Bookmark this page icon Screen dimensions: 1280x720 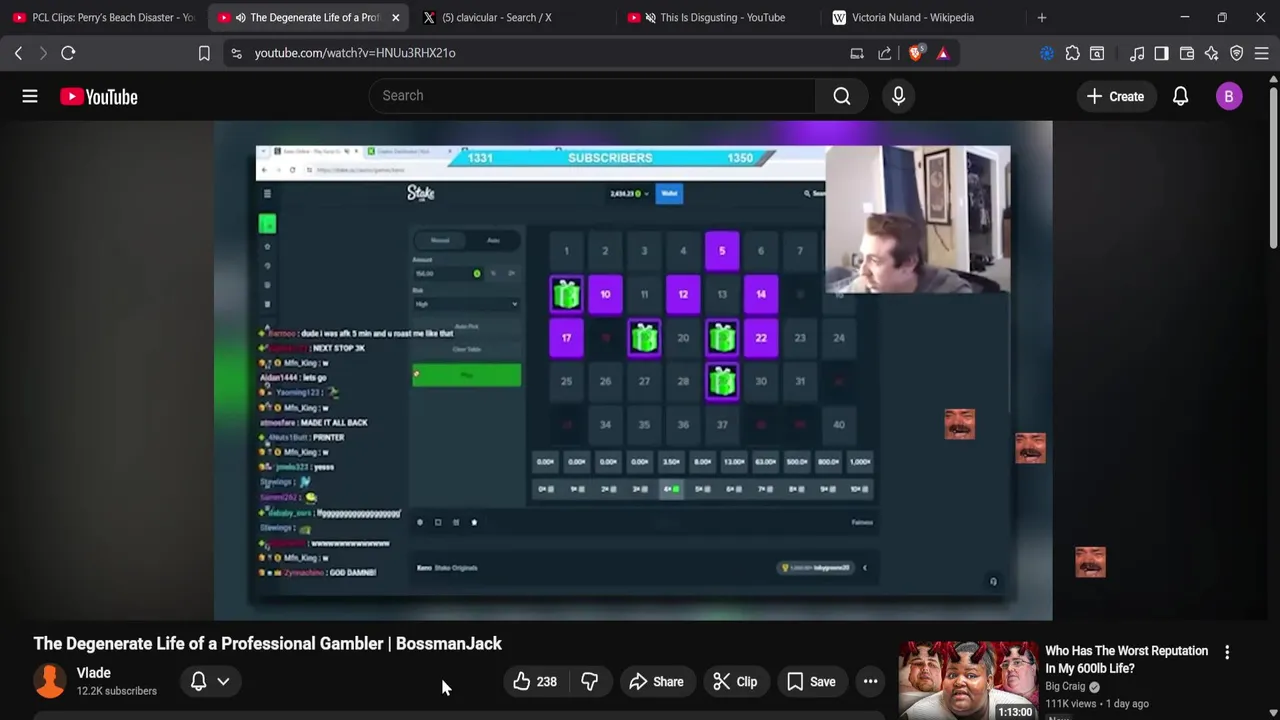204,53
